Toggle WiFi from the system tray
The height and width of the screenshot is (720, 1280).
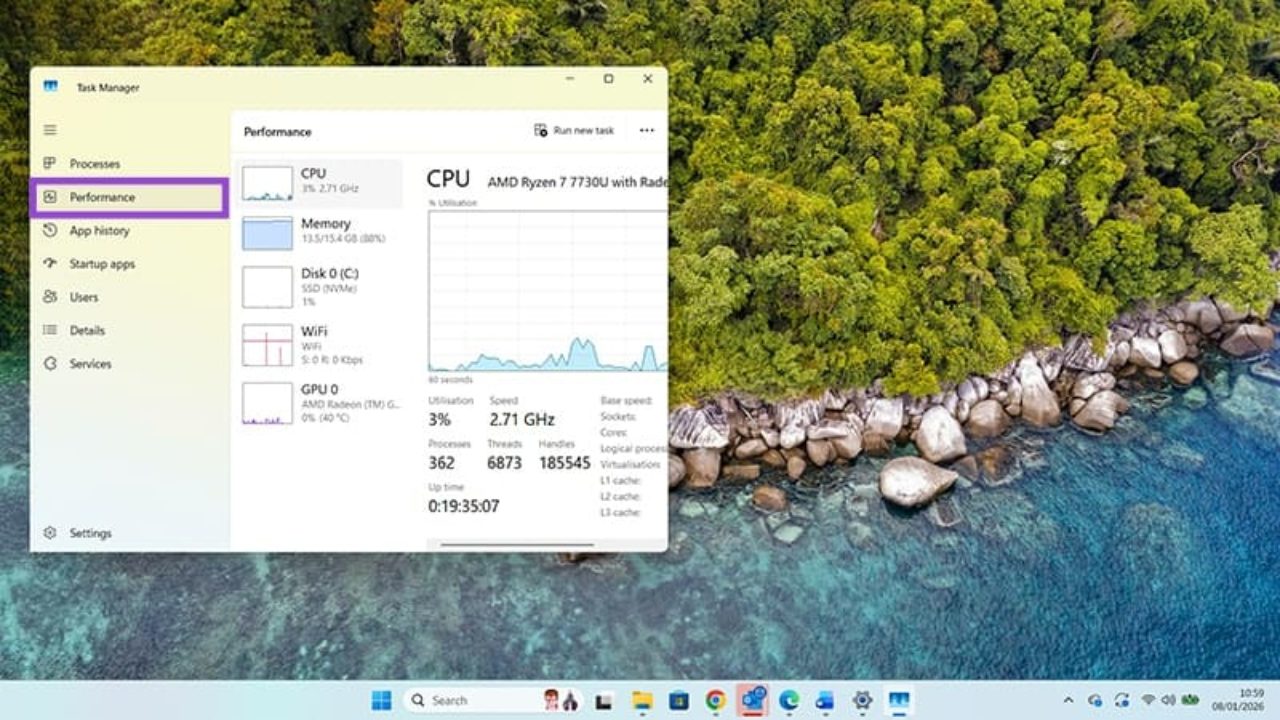[1148, 700]
